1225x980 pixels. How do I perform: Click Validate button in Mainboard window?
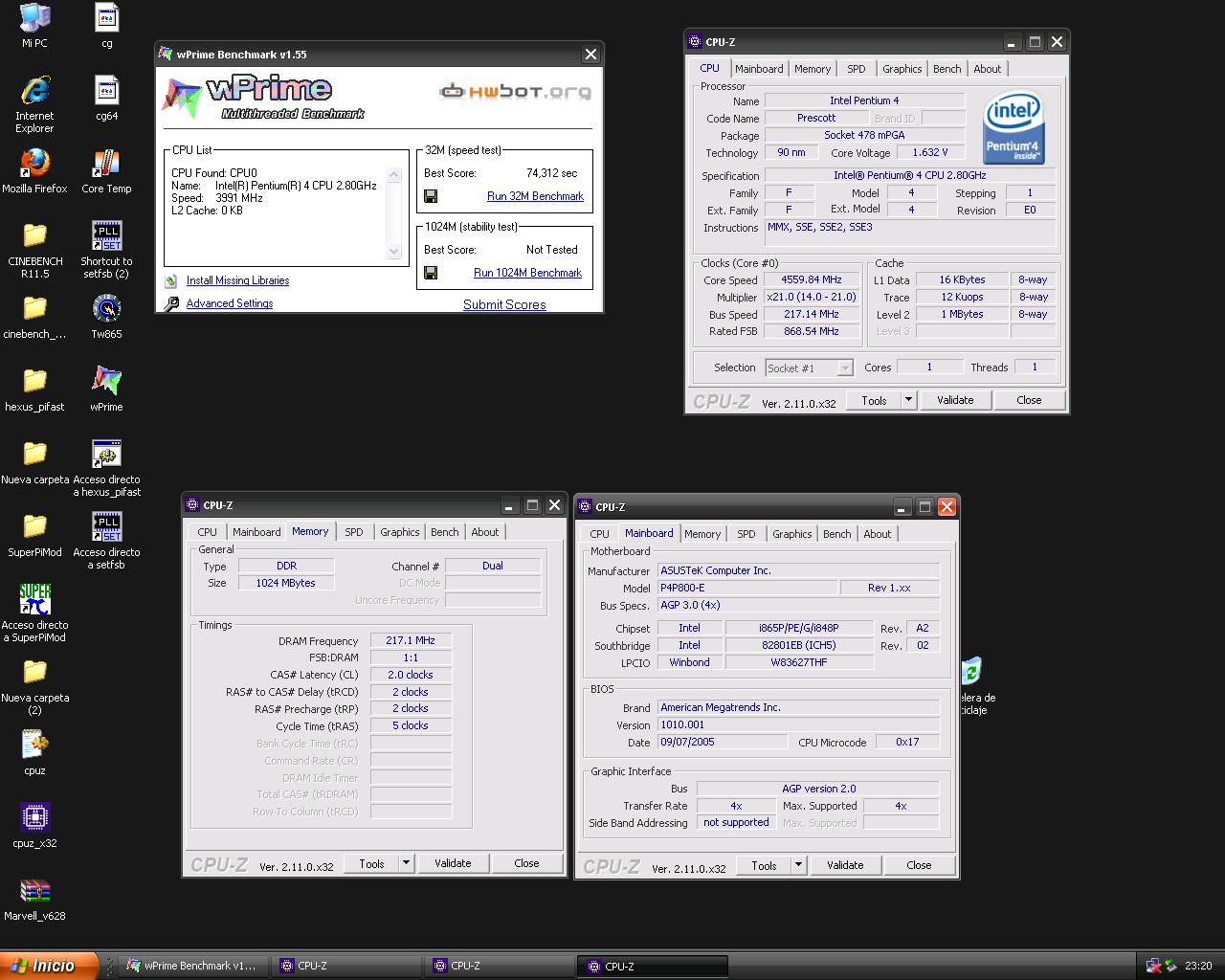tap(845, 865)
